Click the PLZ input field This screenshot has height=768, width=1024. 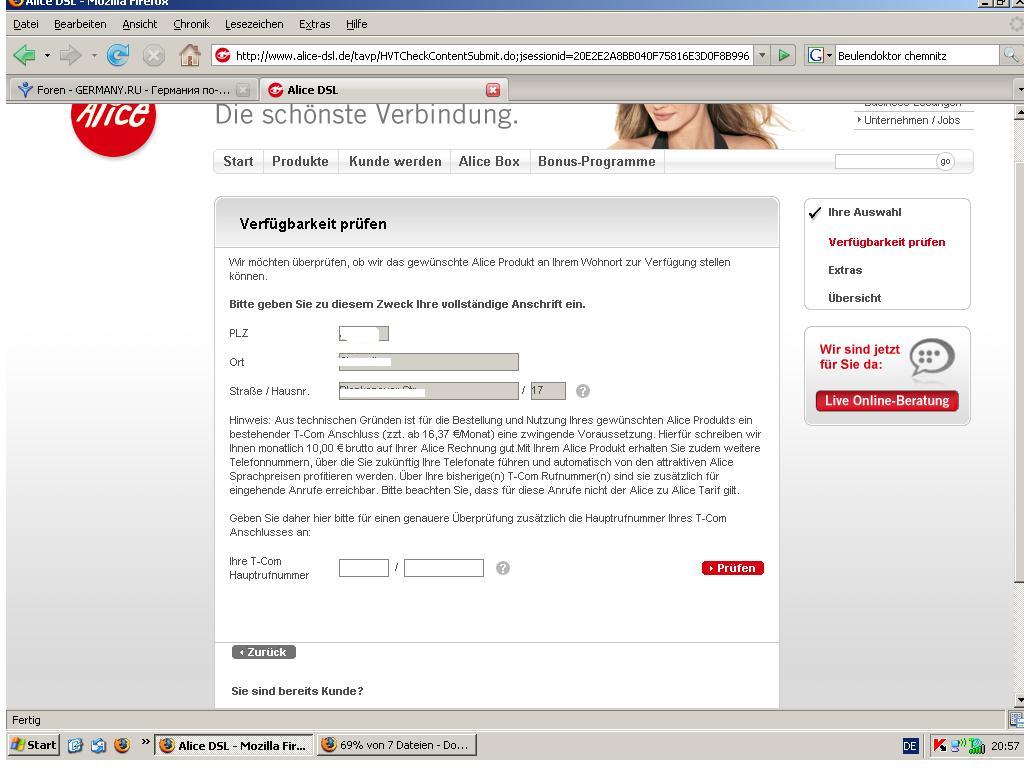click(364, 334)
